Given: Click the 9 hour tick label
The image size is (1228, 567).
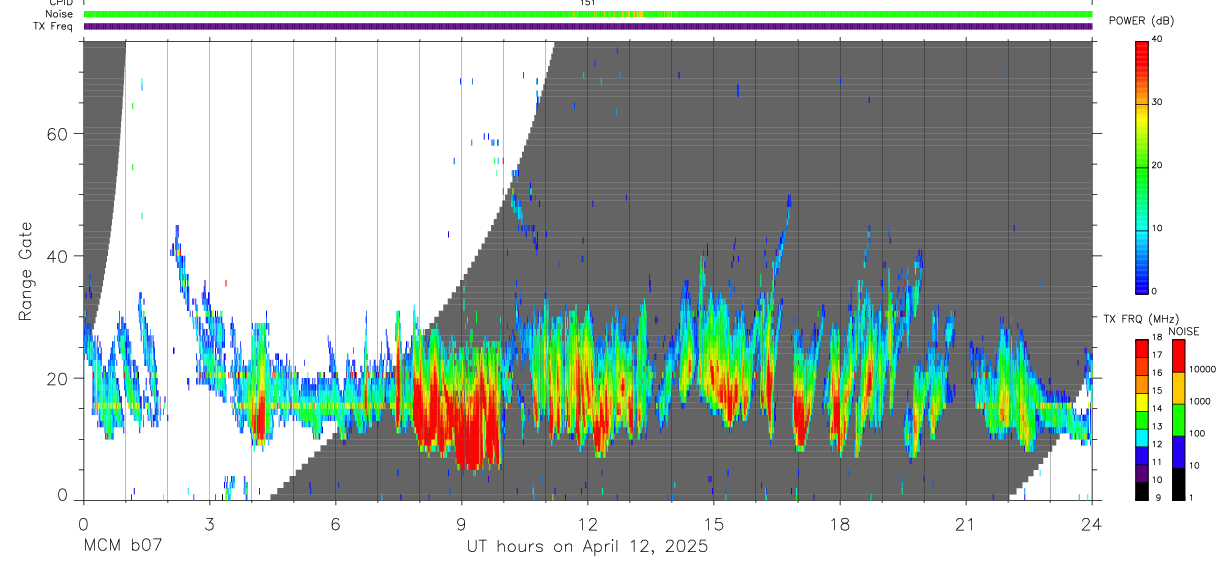Looking at the screenshot, I should [461, 524].
